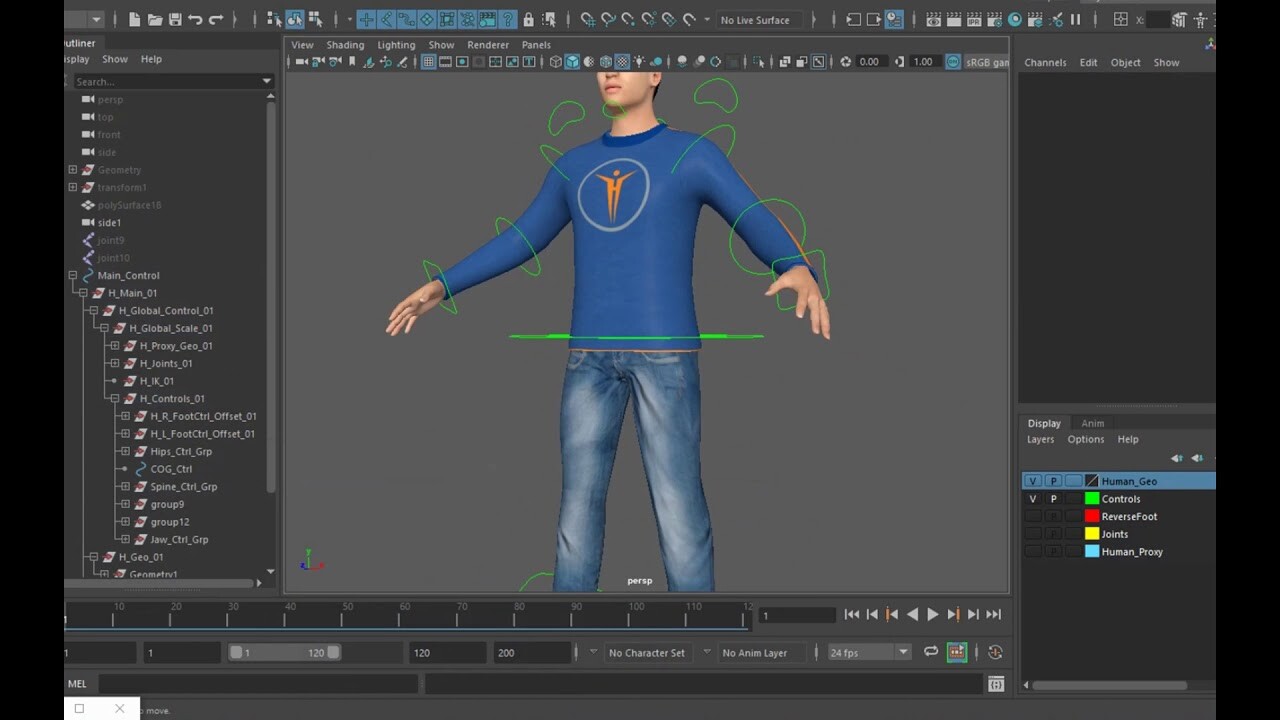Toggle visibility of Controls layer

click(1033, 499)
